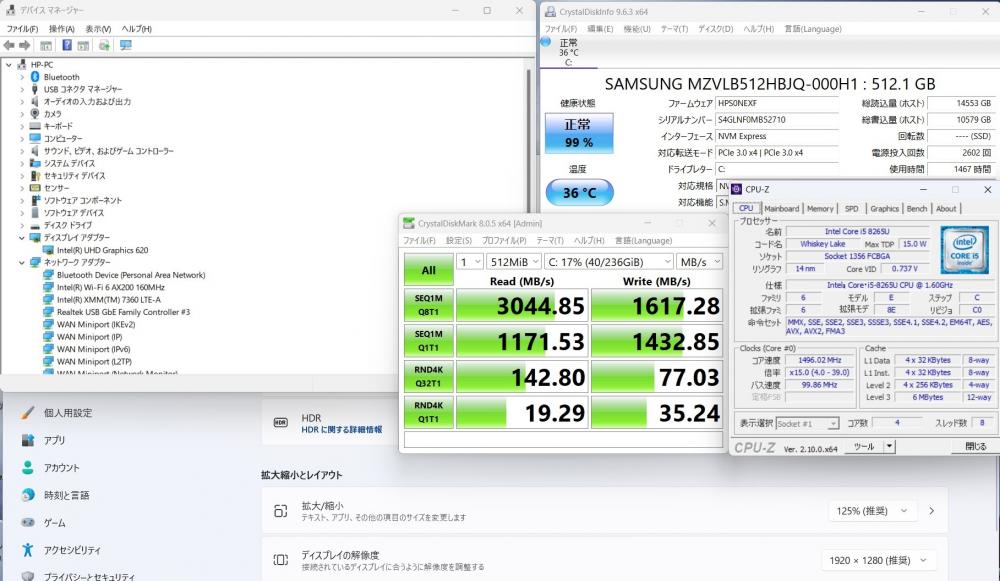Expand the ディスク ドライブ category
The height and width of the screenshot is (581, 1000).
pyautogui.click(x=22, y=225)
